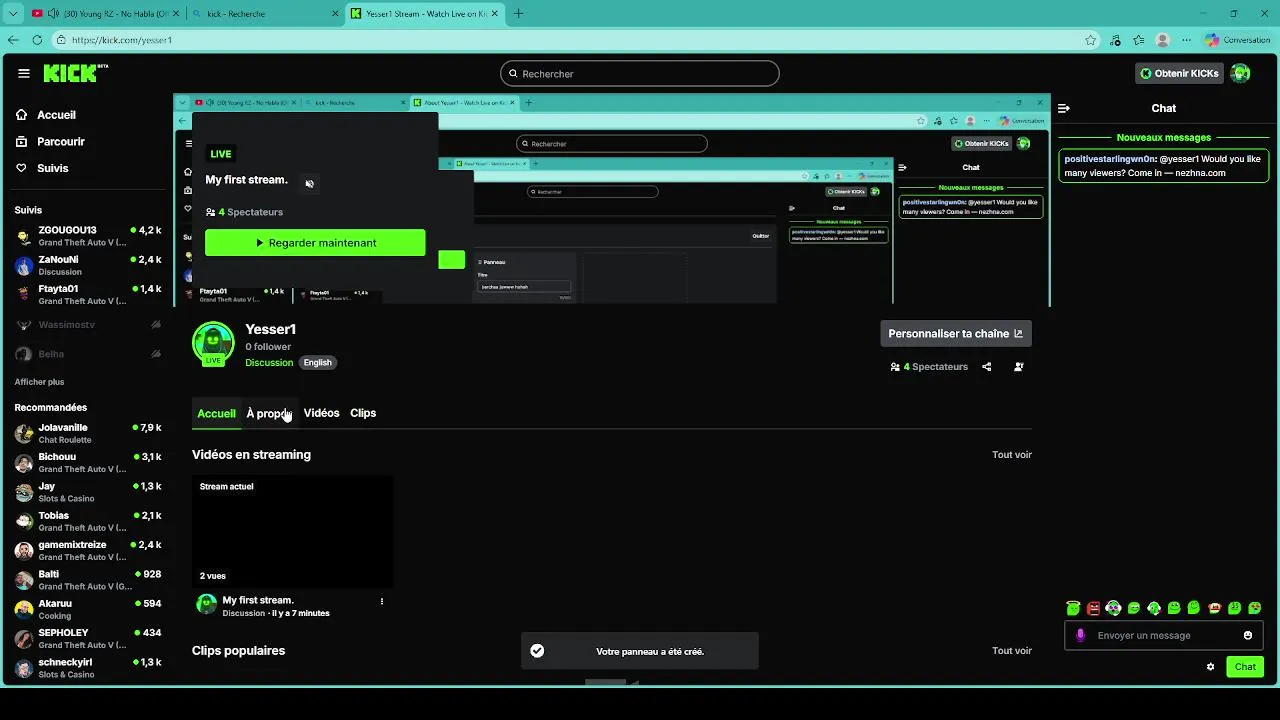Select the Accueil channel tab

tap(216, 414)
